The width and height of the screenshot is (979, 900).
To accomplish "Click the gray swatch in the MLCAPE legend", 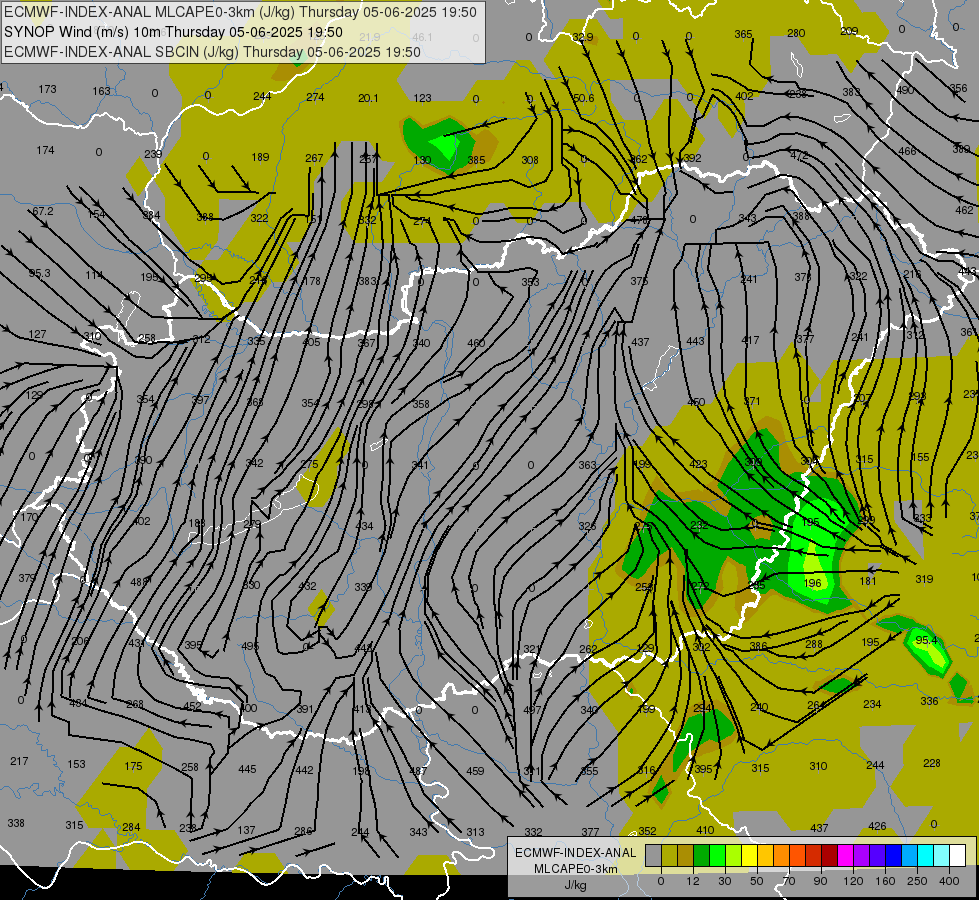I will (654, 856).
